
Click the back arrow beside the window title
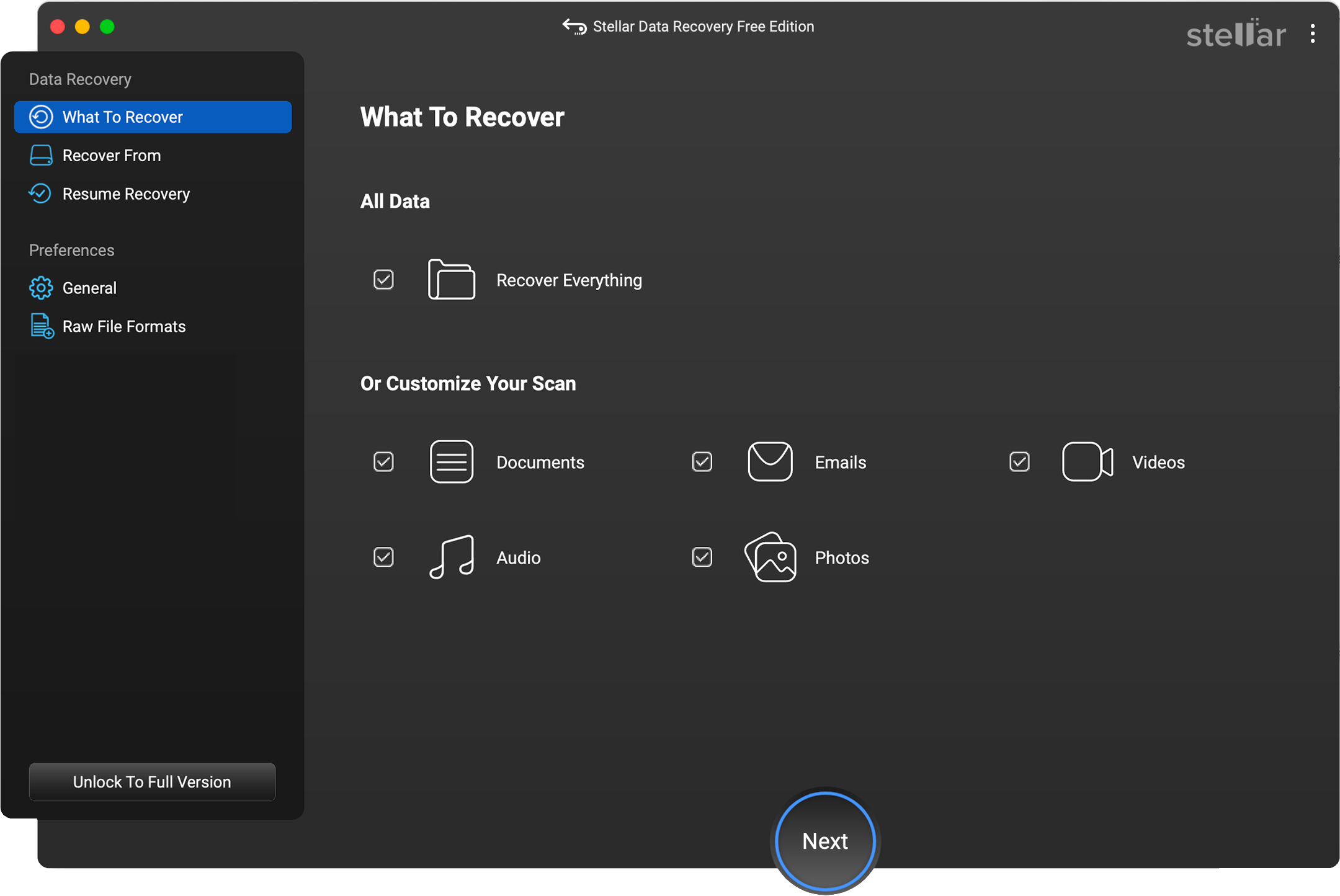click(x=574, y=26)
